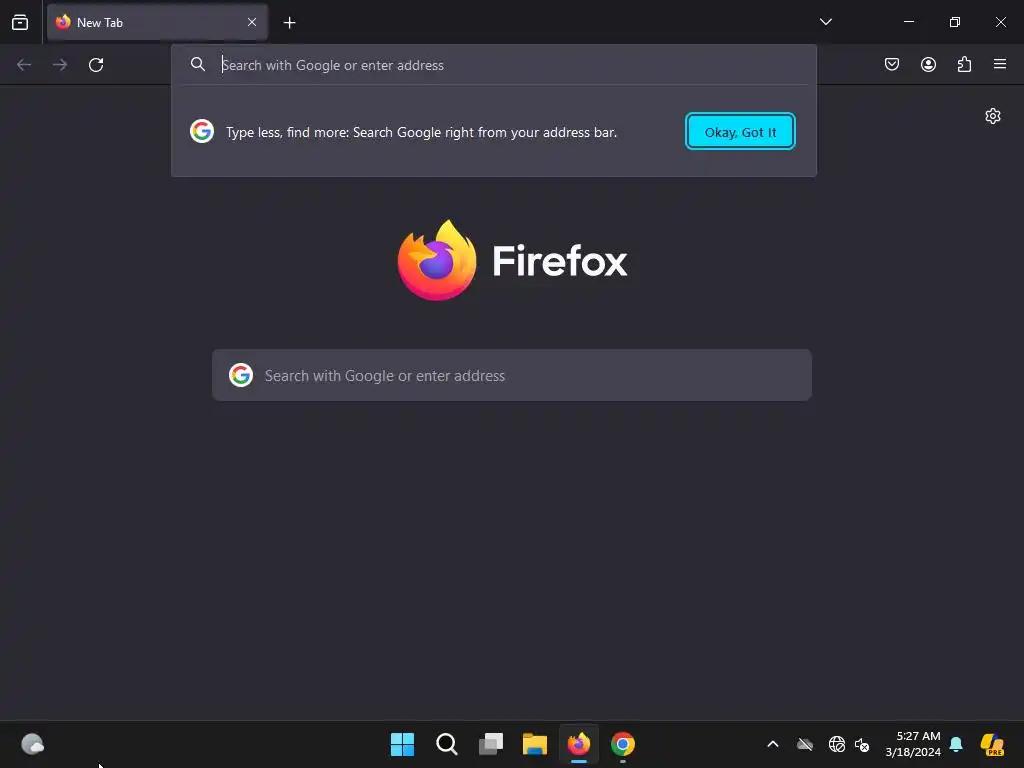Open the Extensions puzzle icon
The width and height of the screenshot is (1024, 768).
tap(964, 64)
